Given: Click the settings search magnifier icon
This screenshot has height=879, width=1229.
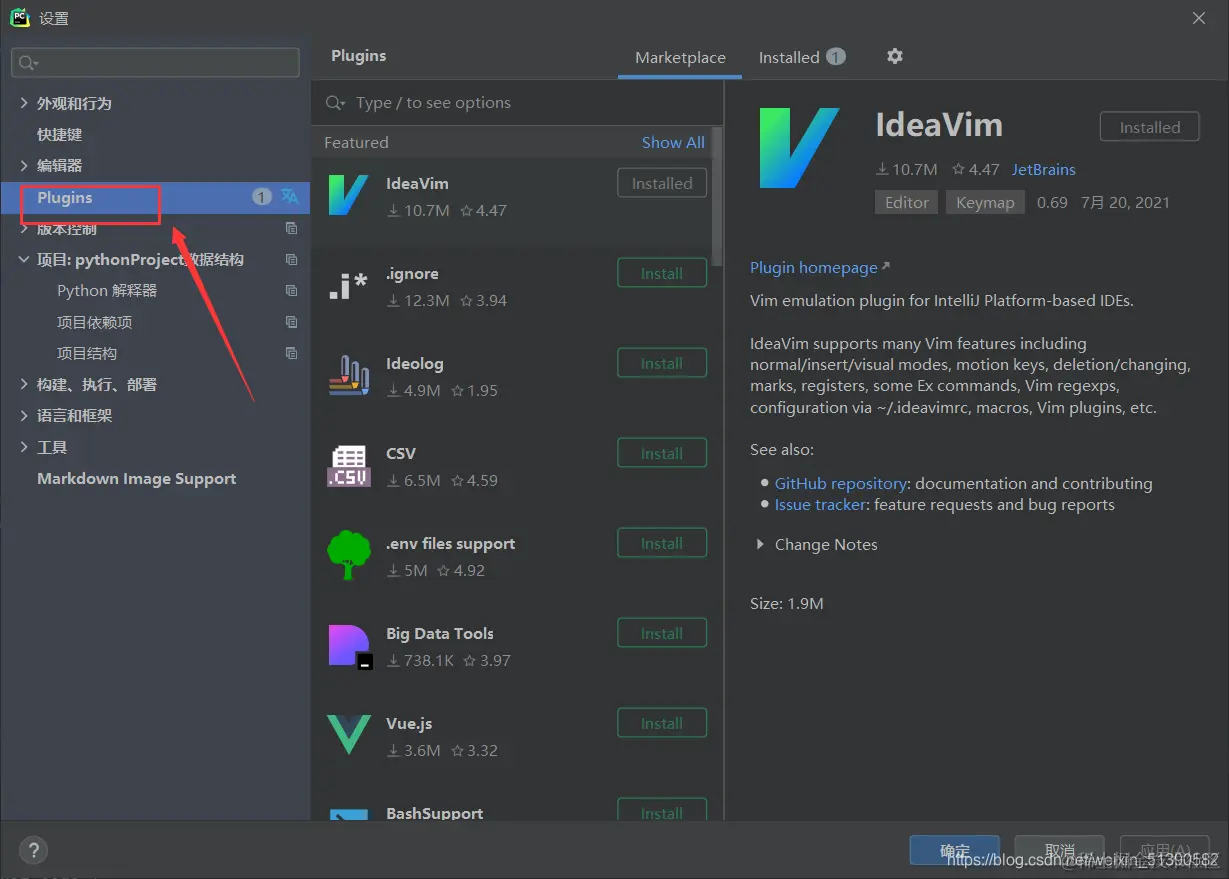Looking at the screenshot, I should click(27, 62).
